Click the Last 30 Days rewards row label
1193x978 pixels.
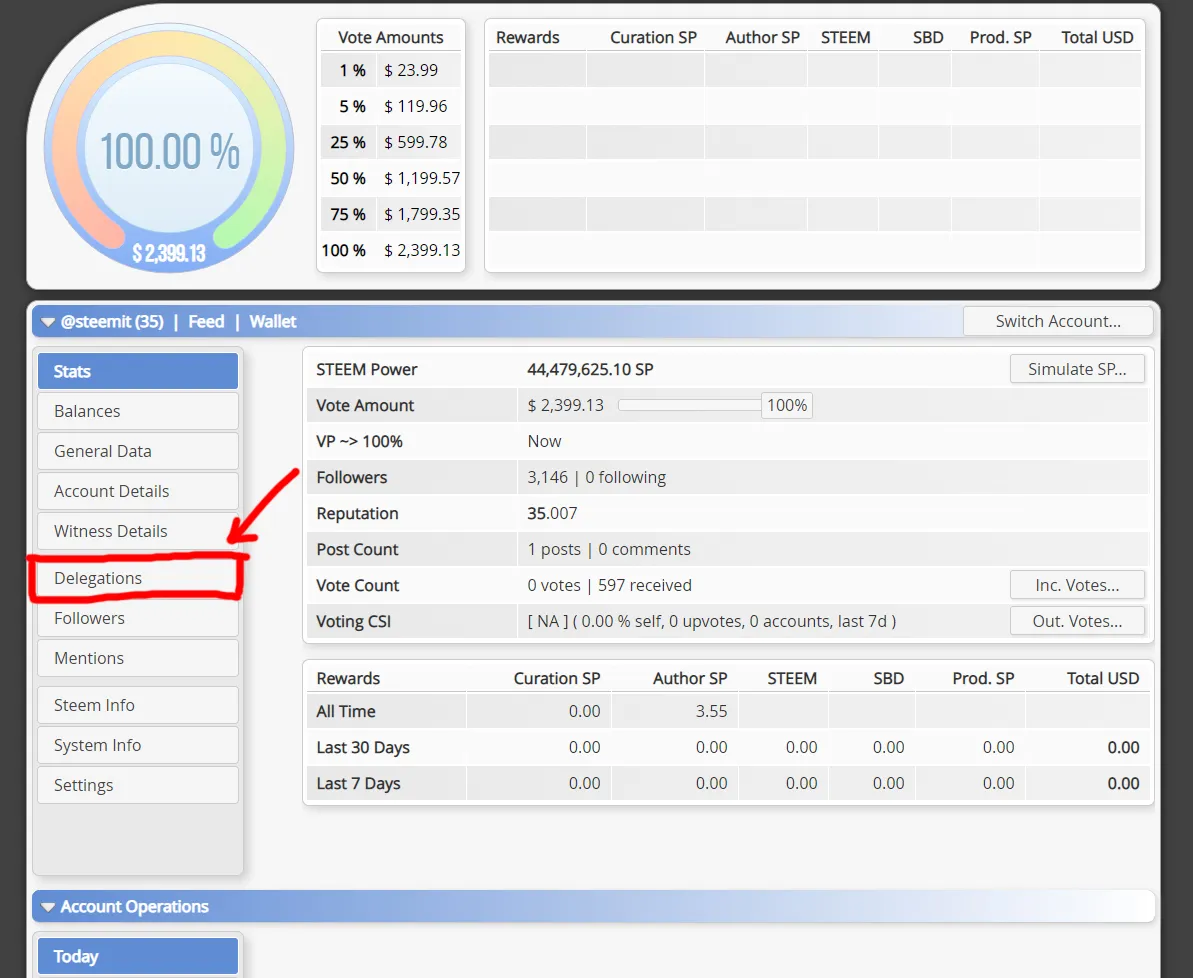click(363, 747)
